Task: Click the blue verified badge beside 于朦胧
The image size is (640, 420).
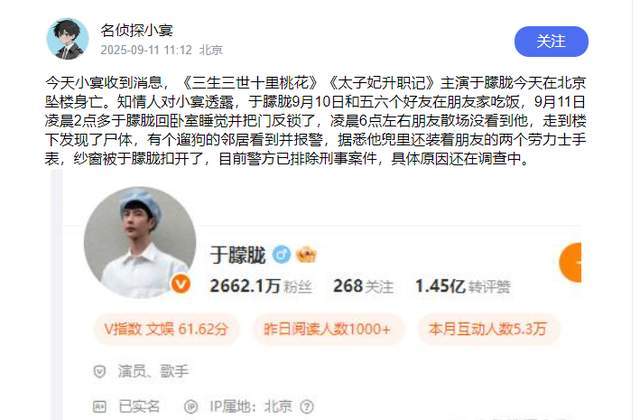Action: [282, 255]
